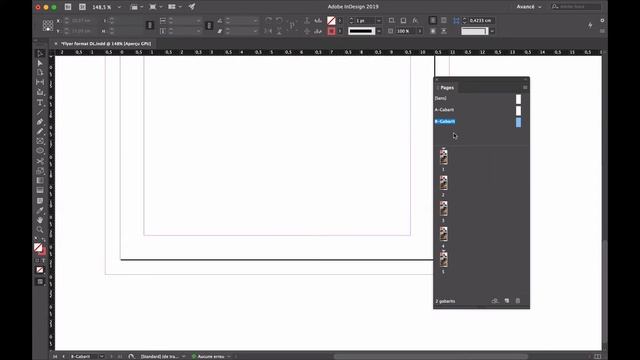The height and width of the screenshot is (360, 640).
Task: Select the Eyedropper tool
Action: (40, 211)
